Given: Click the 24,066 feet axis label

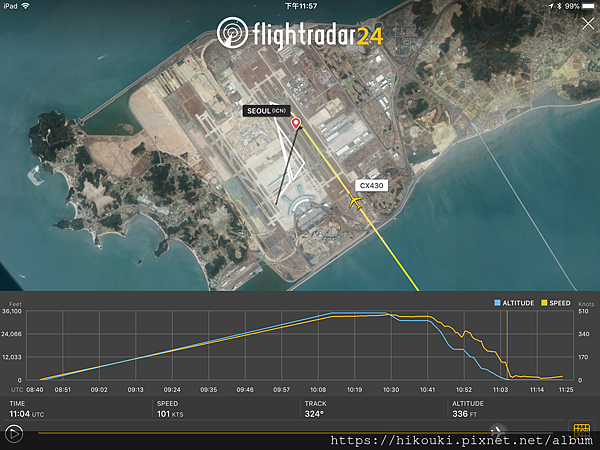Looking at the screenshot, I should pos(12,334).
